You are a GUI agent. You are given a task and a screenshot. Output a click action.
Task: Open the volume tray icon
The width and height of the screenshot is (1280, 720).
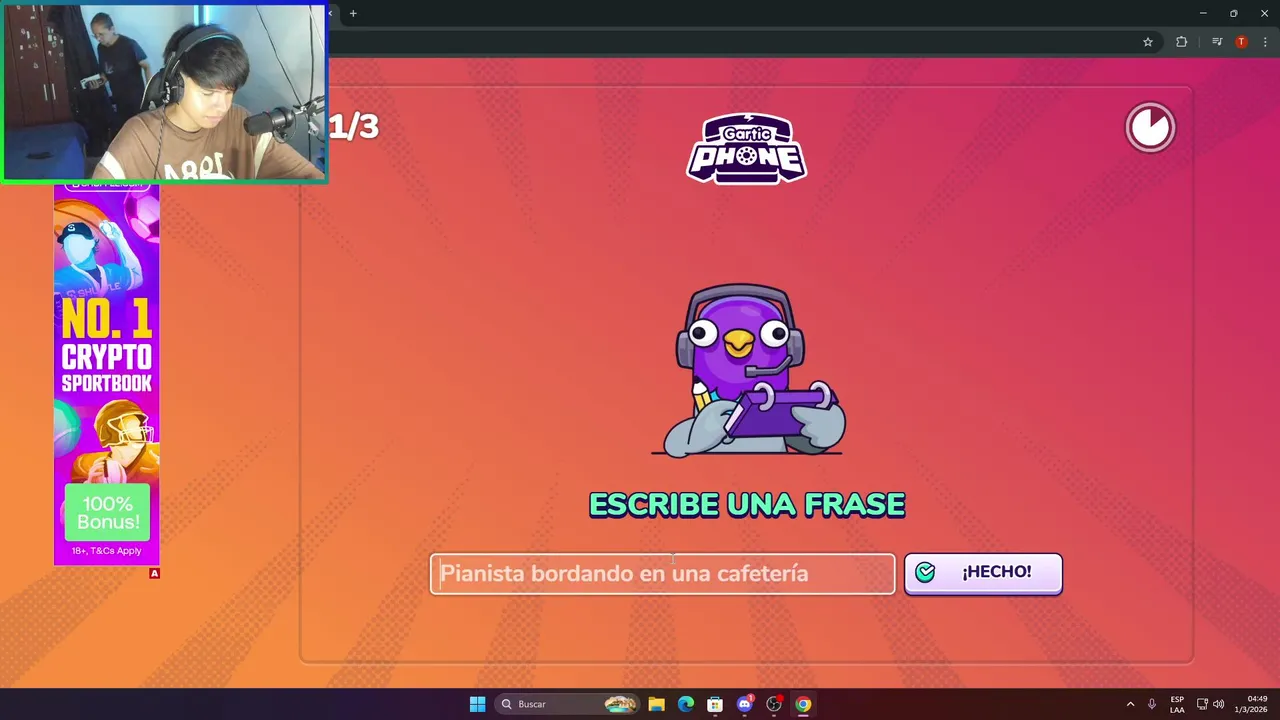click(1218, 704)
